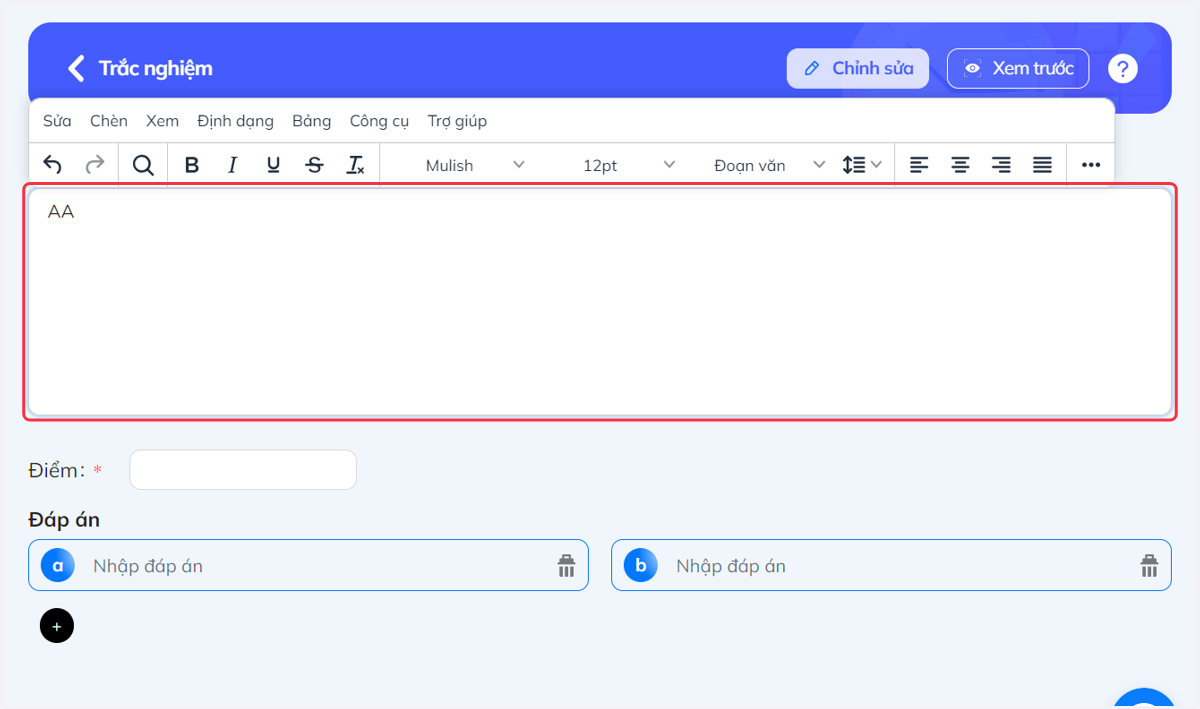Delete answer b with trash icon
This screenshot has width=1200, height=709.
pos(1149,566)
